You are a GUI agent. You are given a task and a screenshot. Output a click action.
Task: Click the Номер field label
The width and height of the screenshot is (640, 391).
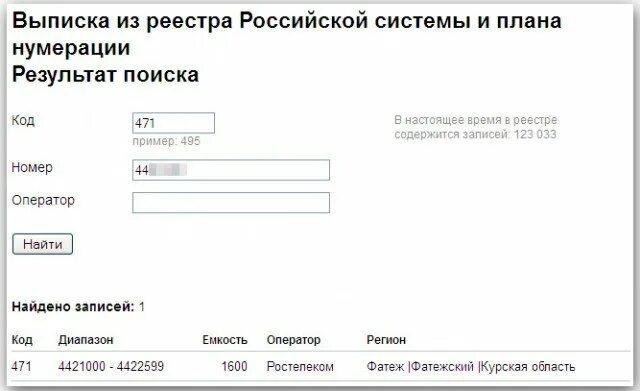click(32, 167)
